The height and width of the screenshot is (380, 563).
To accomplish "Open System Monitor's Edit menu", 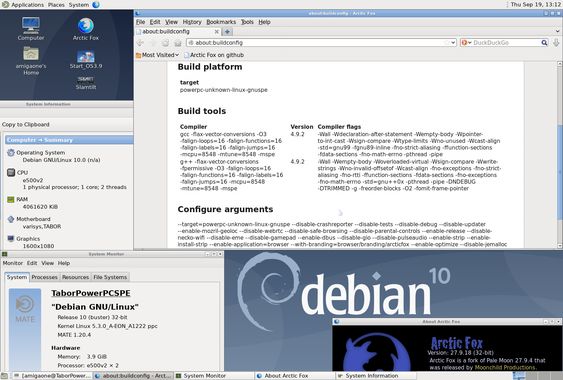I will click(32, 263).
